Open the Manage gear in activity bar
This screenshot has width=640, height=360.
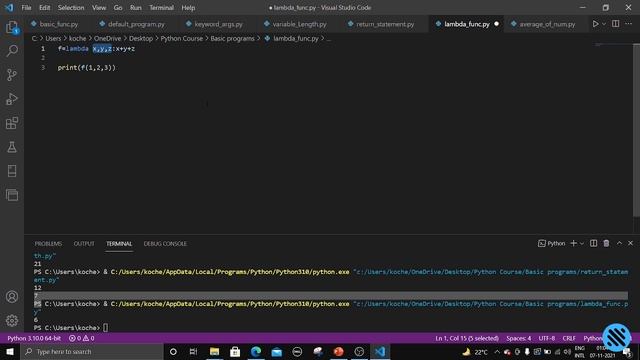[x=12, y=320]
